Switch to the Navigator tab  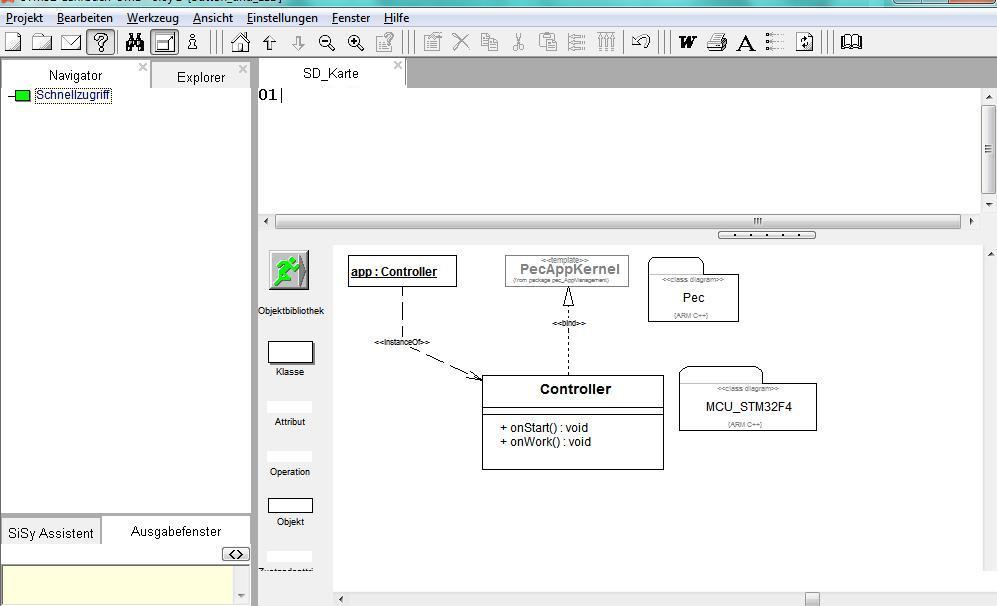pos(75,75)
